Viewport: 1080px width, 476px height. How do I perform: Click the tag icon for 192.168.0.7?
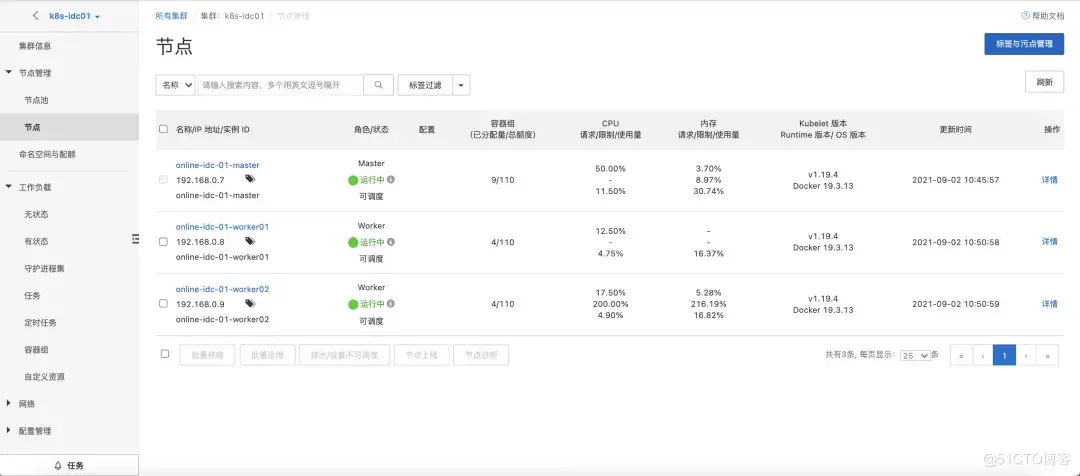point(250,179)
